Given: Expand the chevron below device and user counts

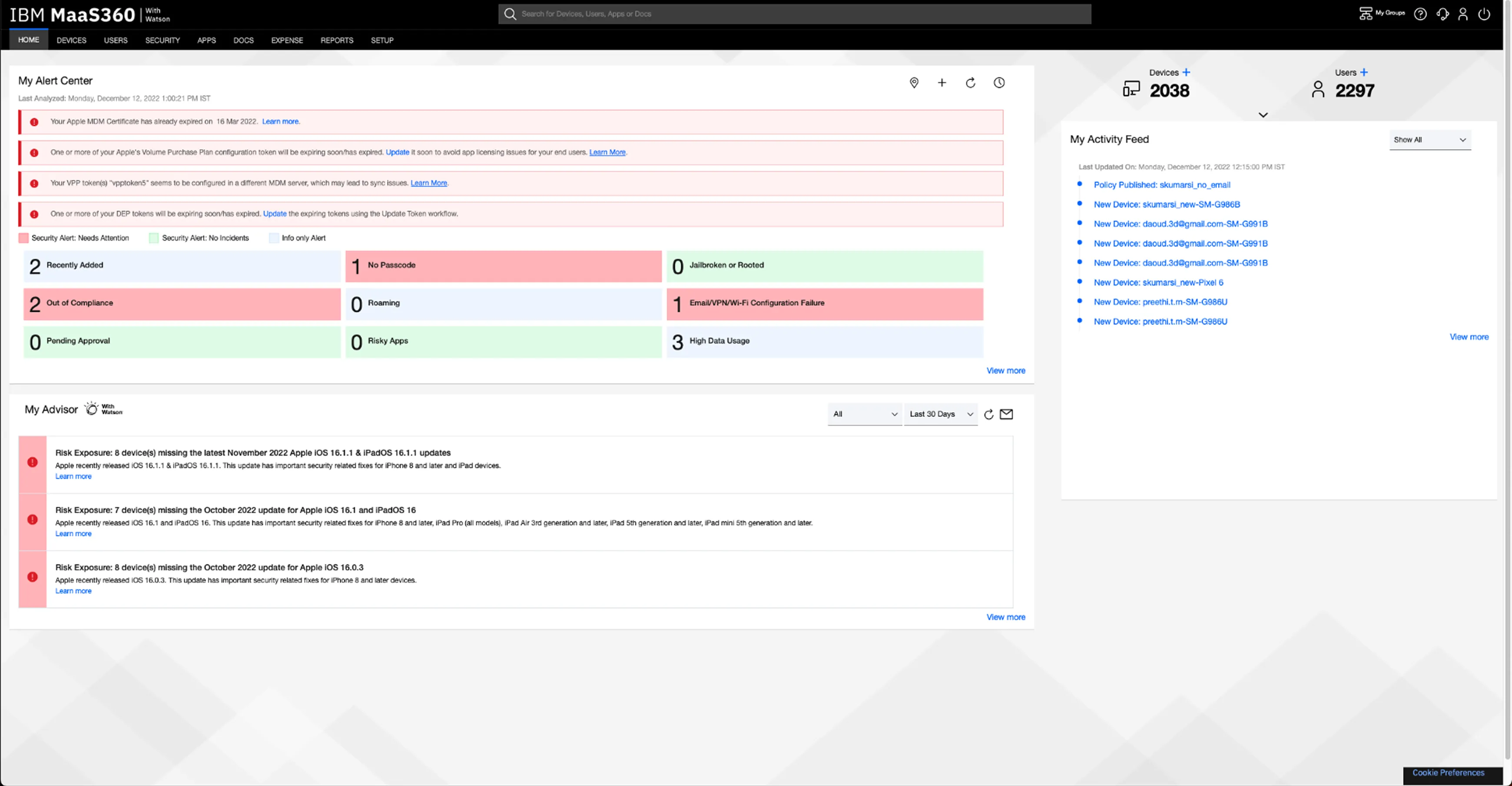Looking at the screenshot, I should point(1263,115).
